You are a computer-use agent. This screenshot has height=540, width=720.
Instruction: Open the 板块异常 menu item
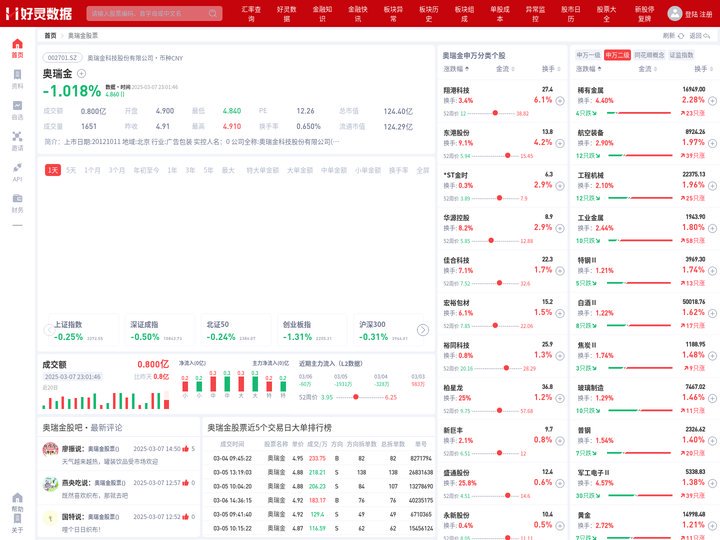[x=394, y=14]
